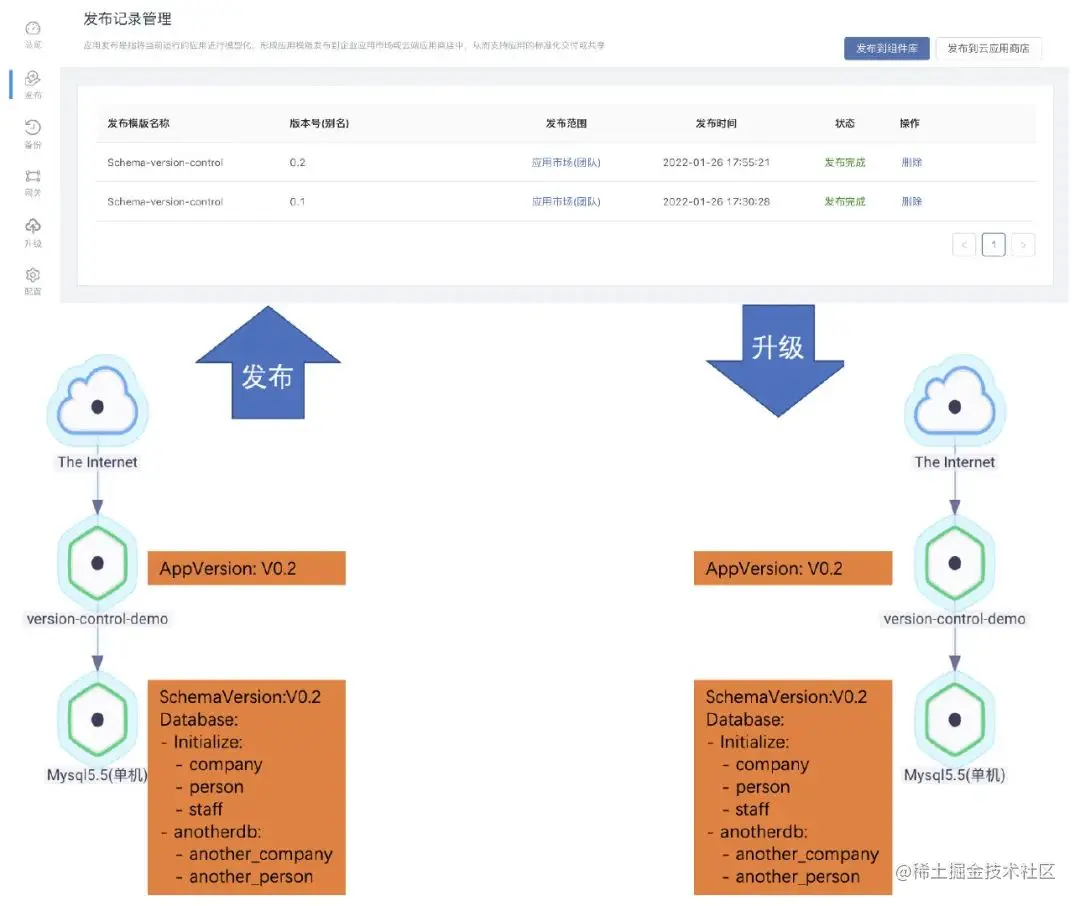
Task: Open the 总览 overview sidebar icon
Action: [x=33, y=33]
